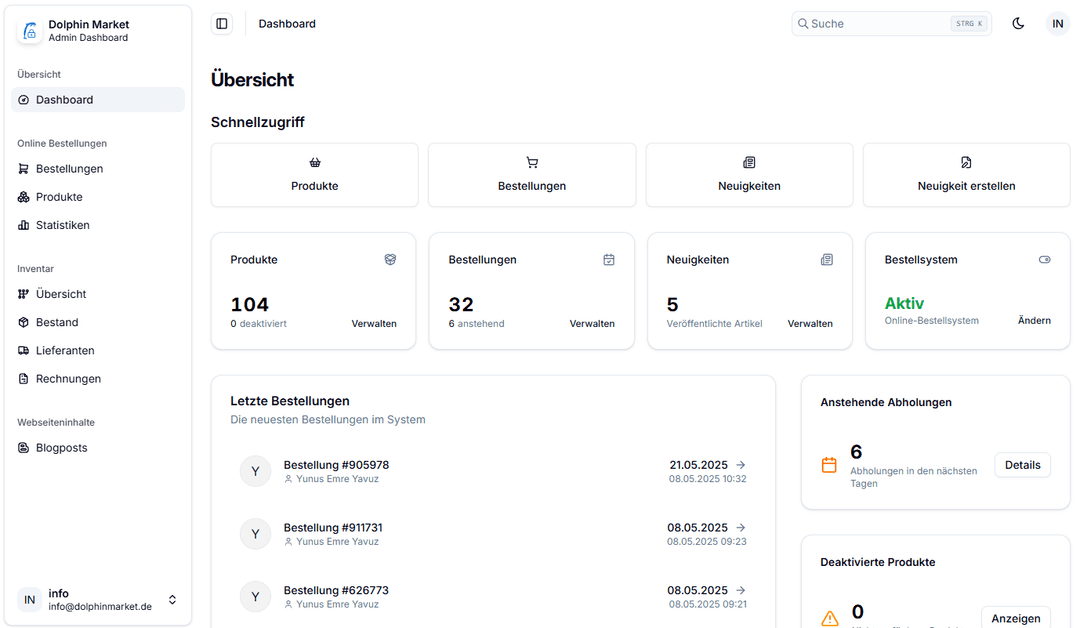The height and width of the screenshot is (628, 1080).
Task: Open the IN user avatar menu
Action: click(x=1057, y=23)
